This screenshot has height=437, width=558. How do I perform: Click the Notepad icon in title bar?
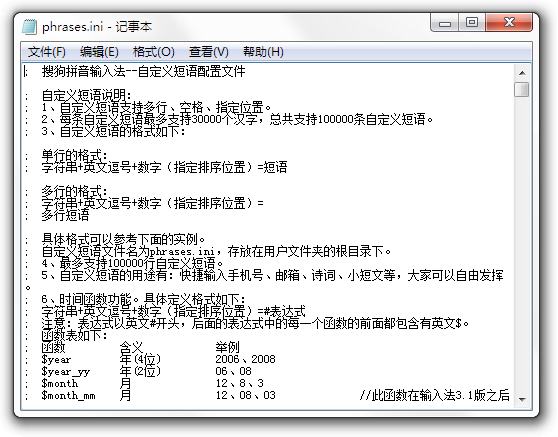point(29,27)
